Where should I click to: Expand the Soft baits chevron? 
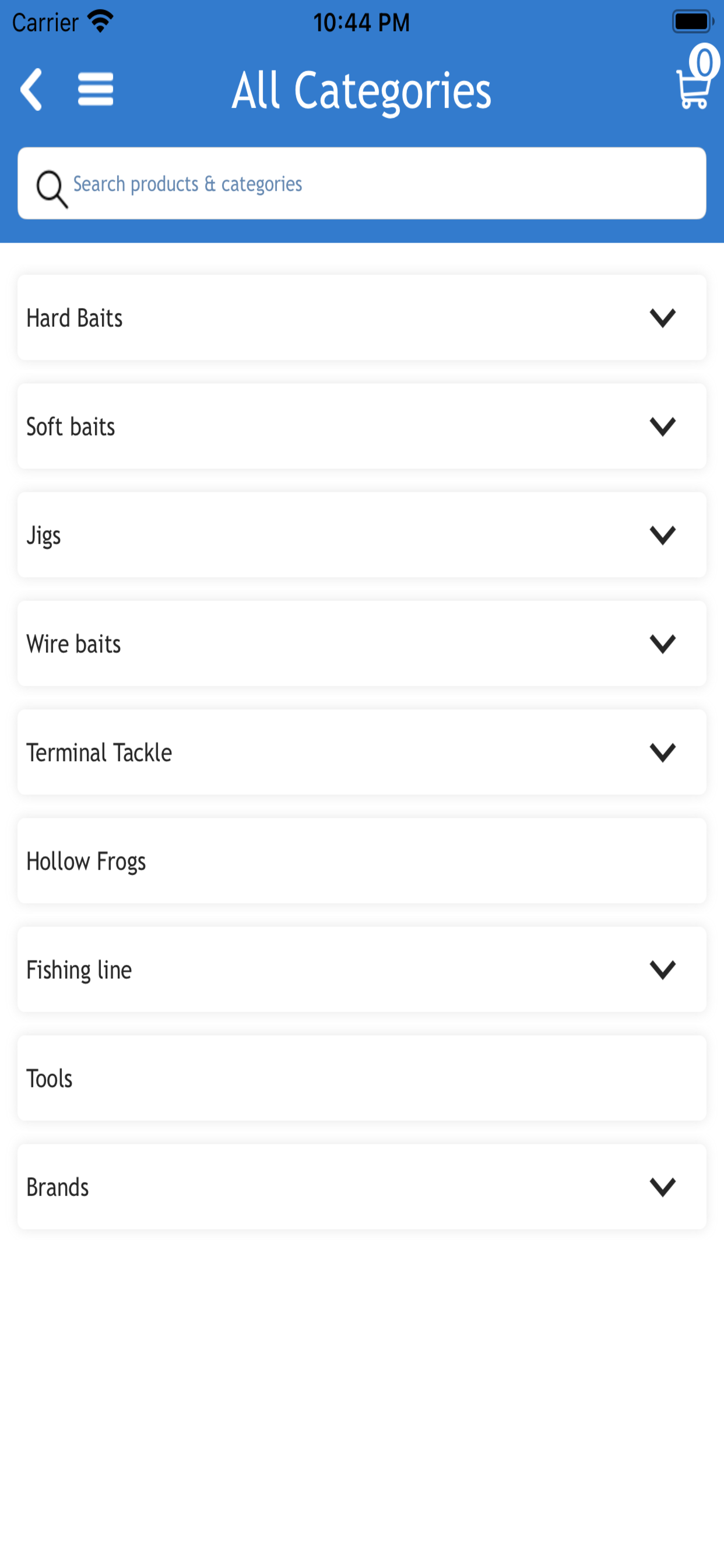pos(663,426)
